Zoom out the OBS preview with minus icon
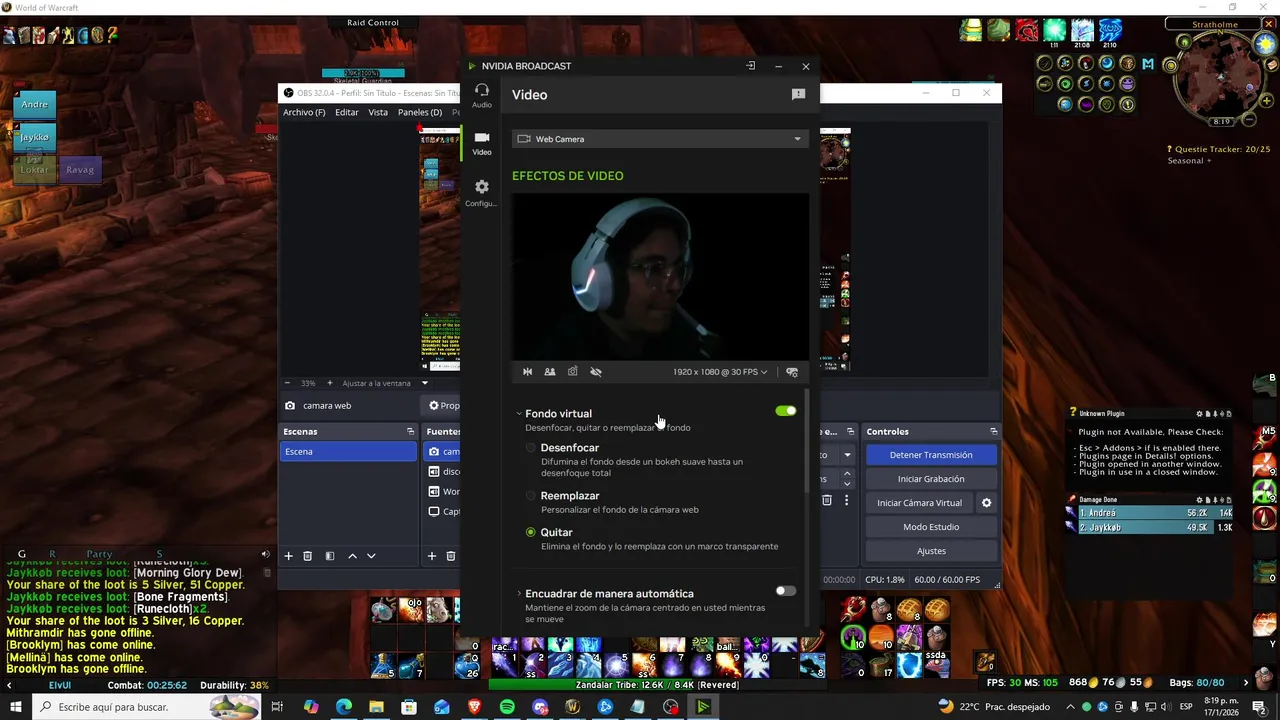1280x720 pixels. pos(288,383)
